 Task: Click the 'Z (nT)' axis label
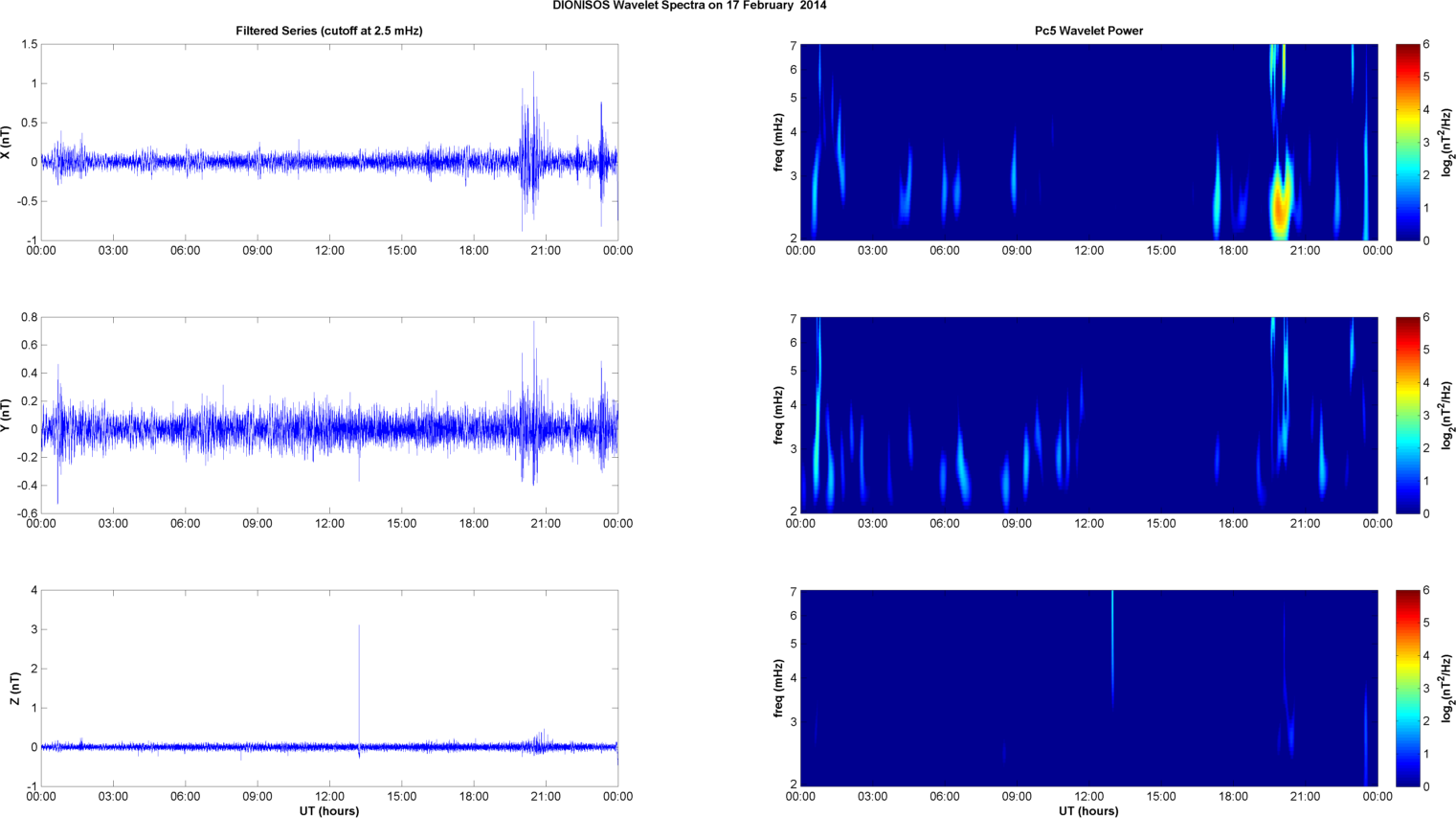tap(15, 689)
